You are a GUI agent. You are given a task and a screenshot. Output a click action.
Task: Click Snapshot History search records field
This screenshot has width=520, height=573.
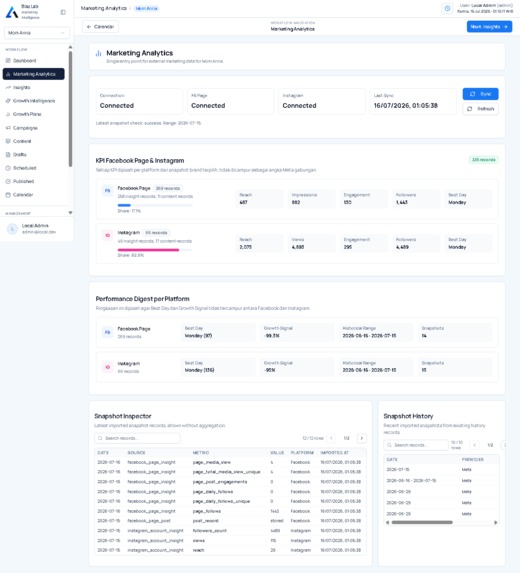click(416, 445)
